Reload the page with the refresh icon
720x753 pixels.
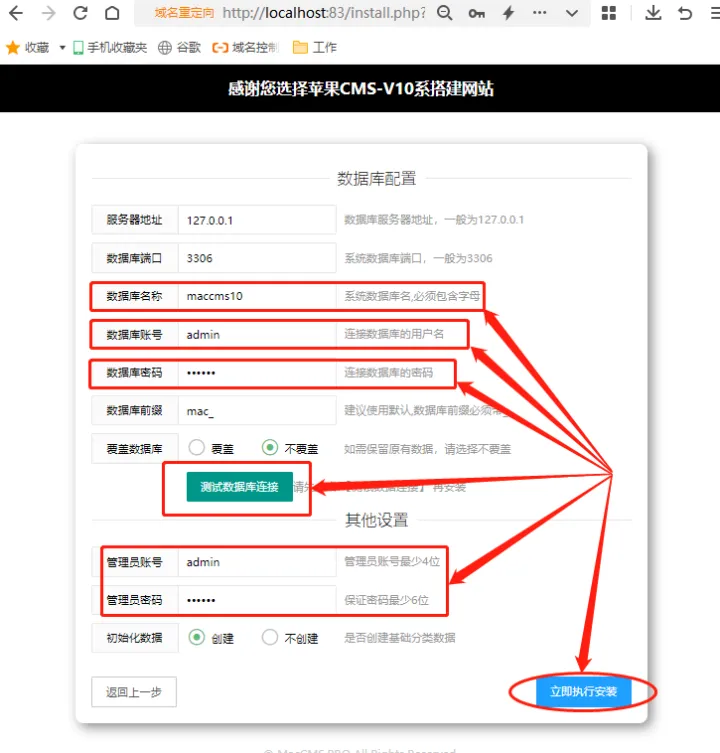point(80,13)
